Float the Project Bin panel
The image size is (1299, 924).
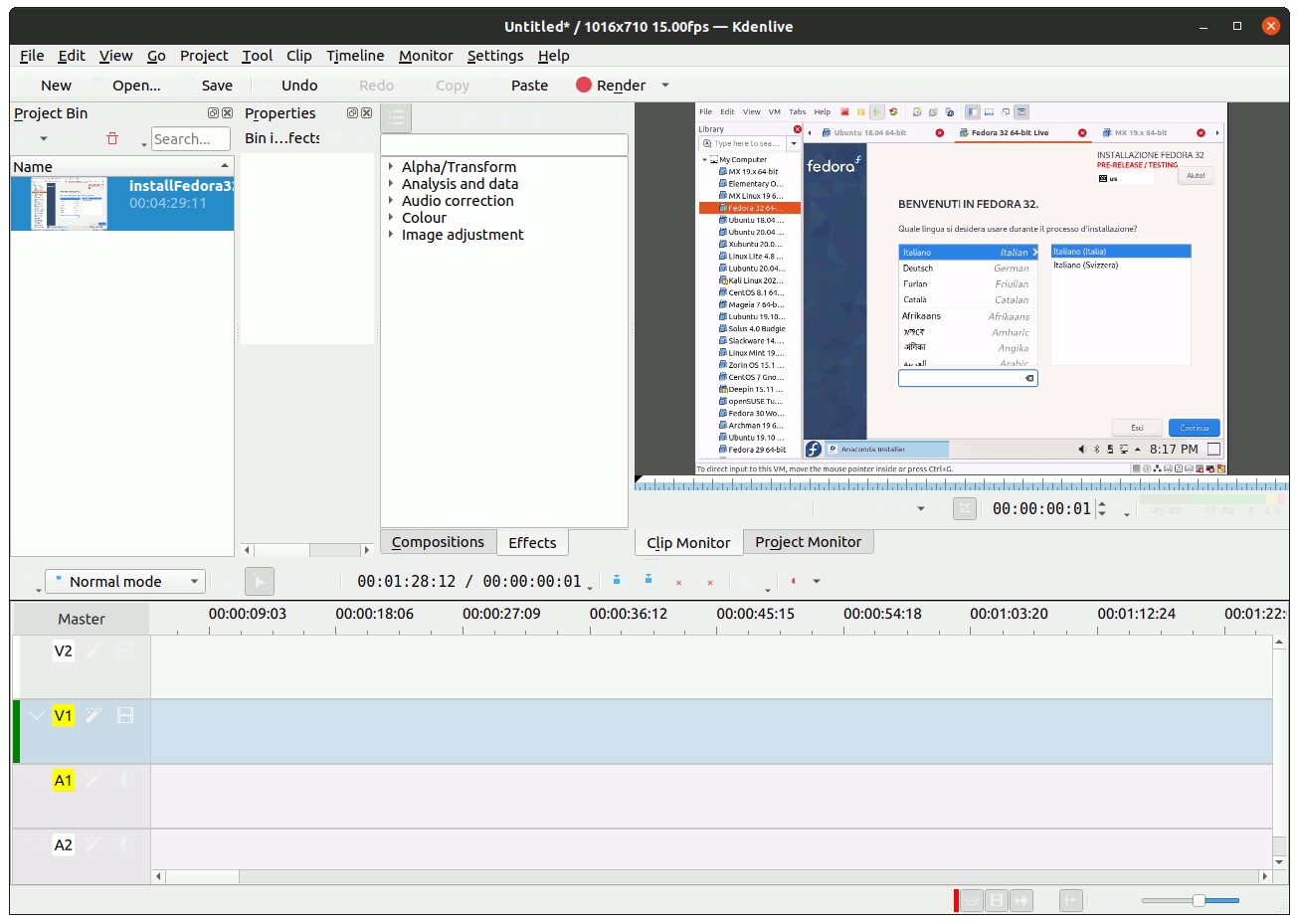213,113
